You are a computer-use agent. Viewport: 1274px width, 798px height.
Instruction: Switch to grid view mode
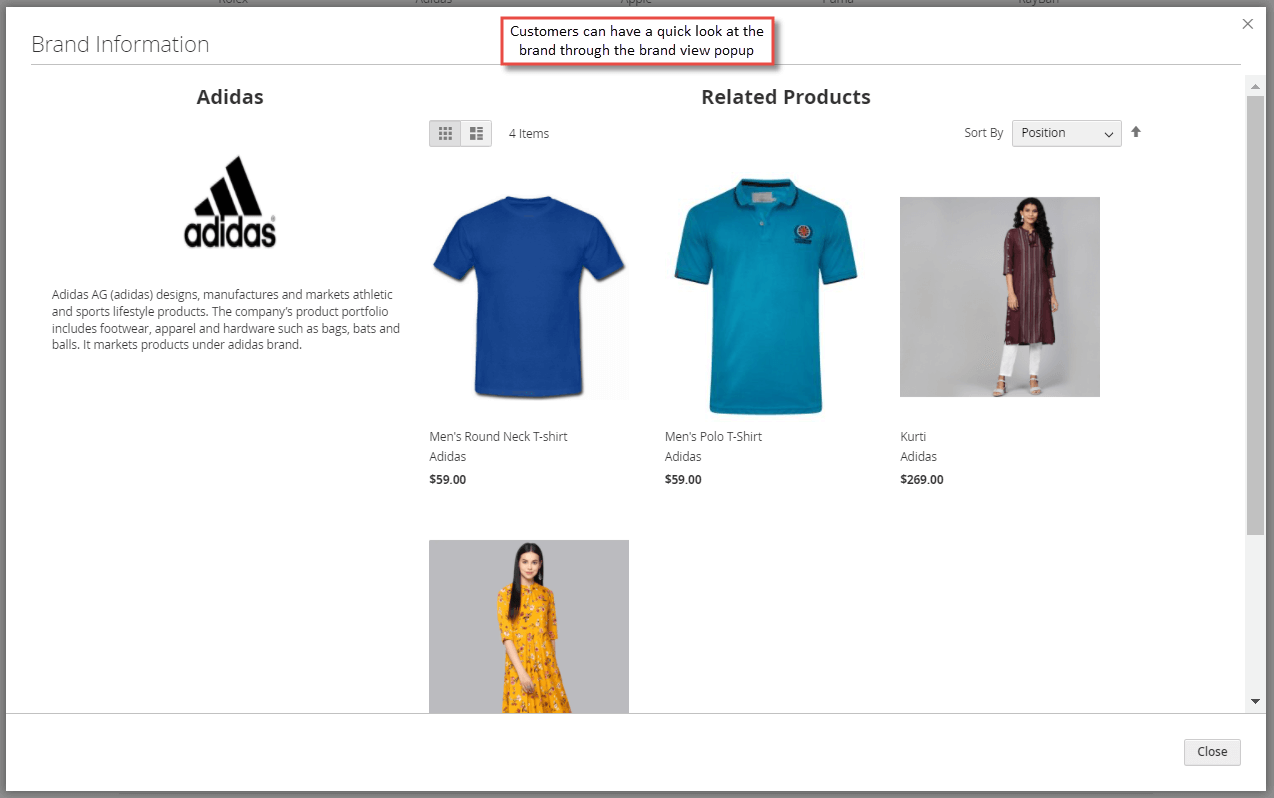point(445,133)
